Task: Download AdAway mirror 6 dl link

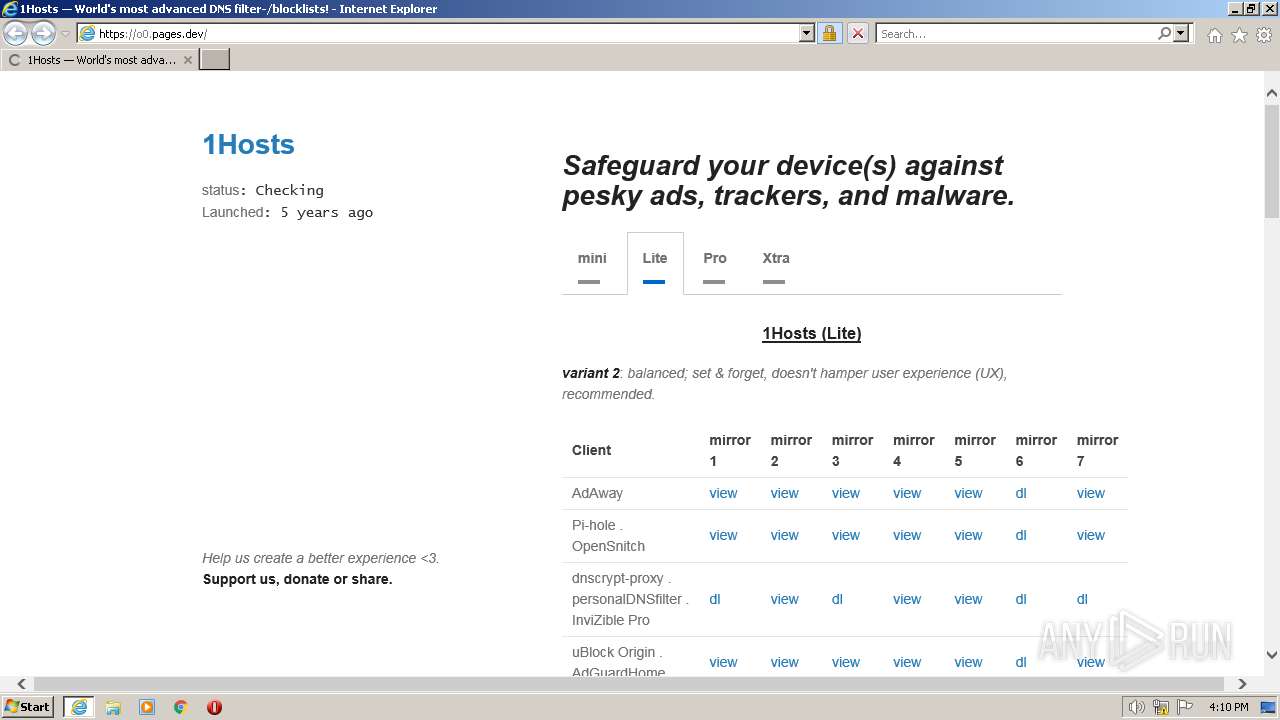Action: 1021,493
